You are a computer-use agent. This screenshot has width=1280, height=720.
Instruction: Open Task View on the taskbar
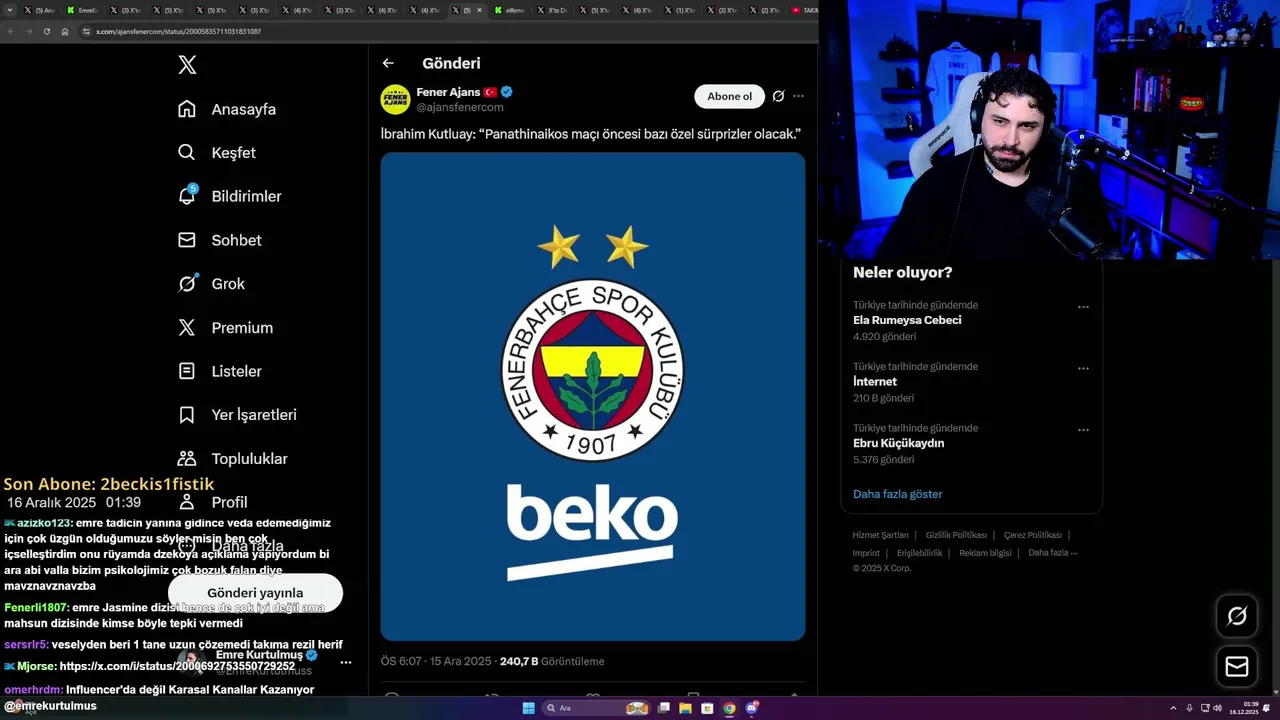(x=663, y=708)
